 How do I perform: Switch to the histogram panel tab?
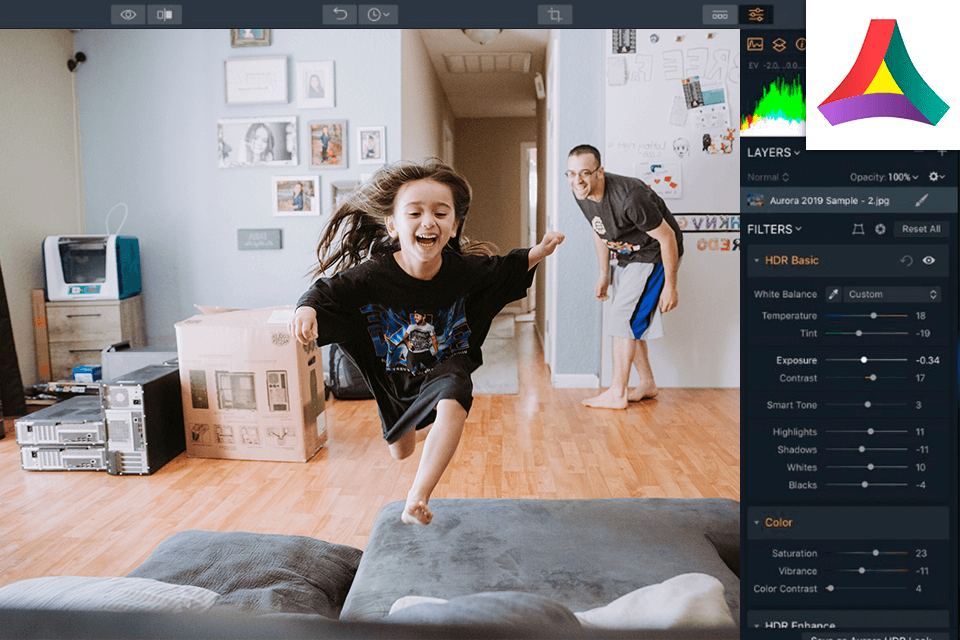click(755, 44)
